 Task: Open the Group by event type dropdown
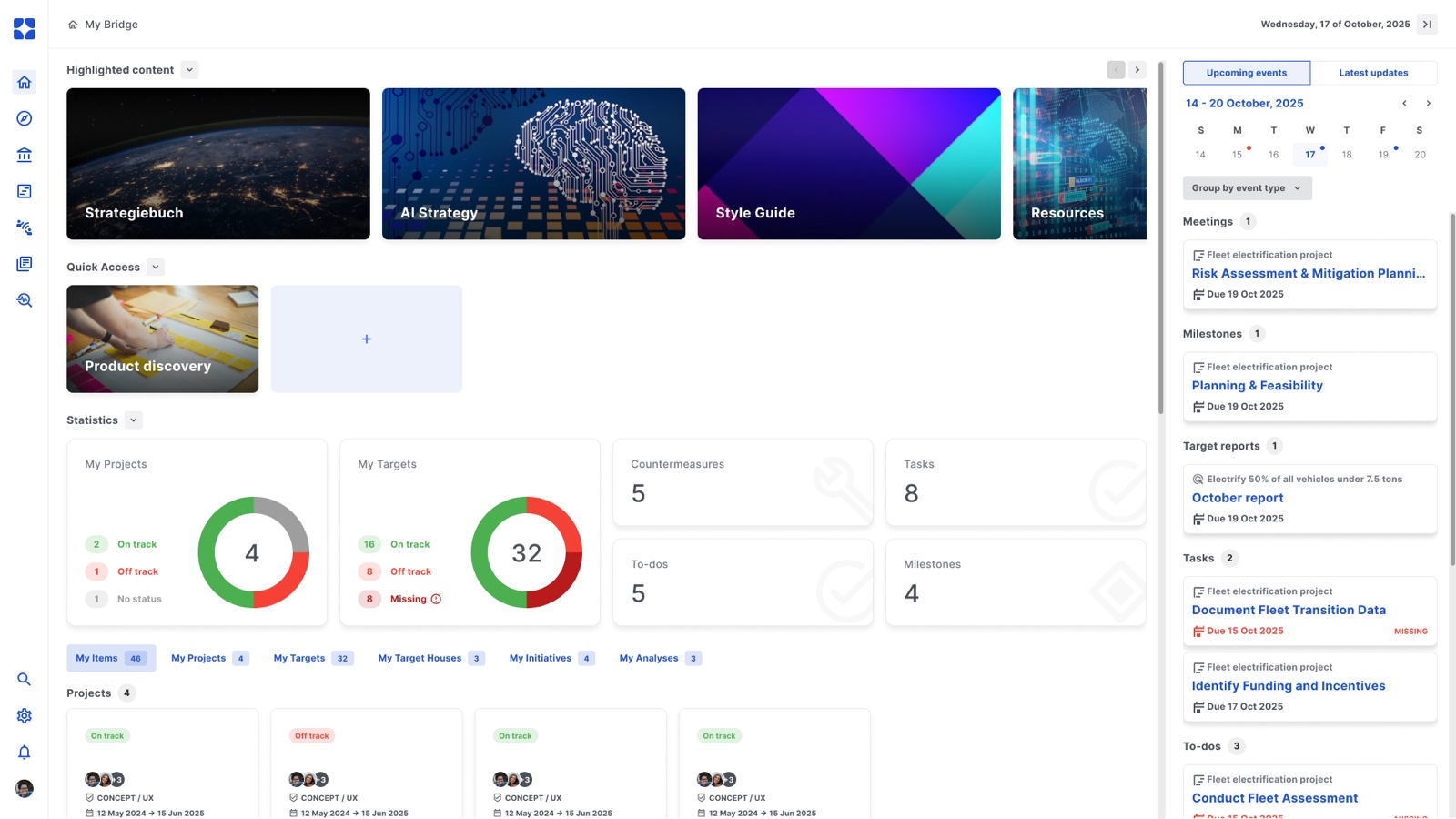(x=1248, y=188)
